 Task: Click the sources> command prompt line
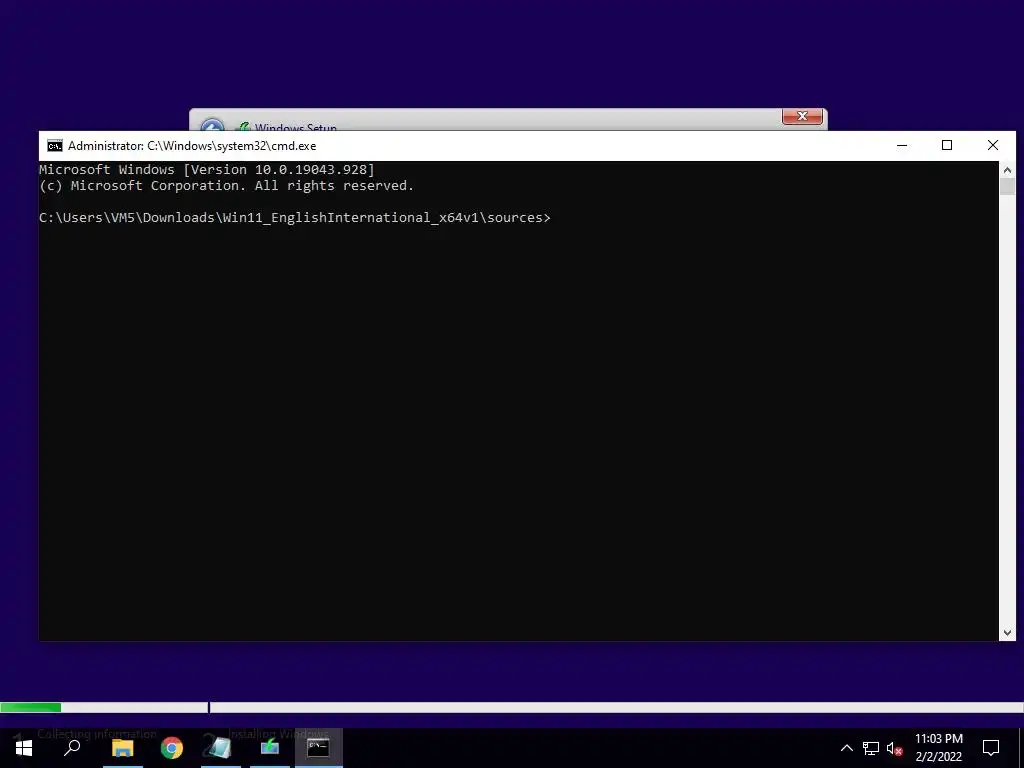pos(295,217)
